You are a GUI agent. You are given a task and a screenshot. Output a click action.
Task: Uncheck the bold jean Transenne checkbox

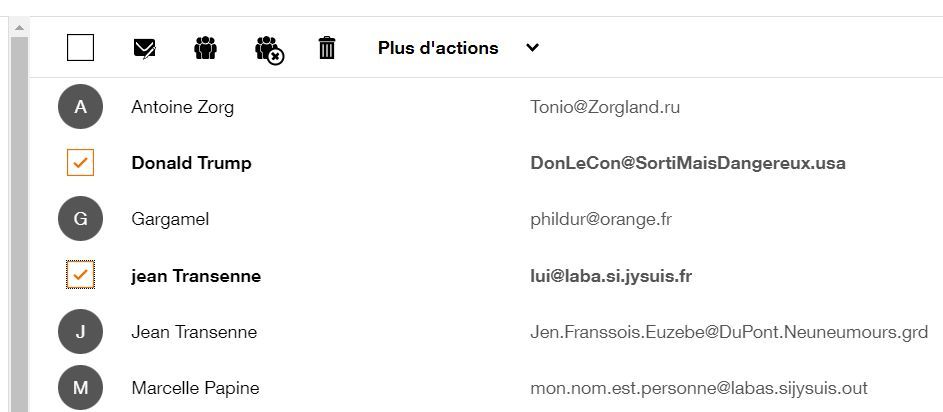click(80, 275)
